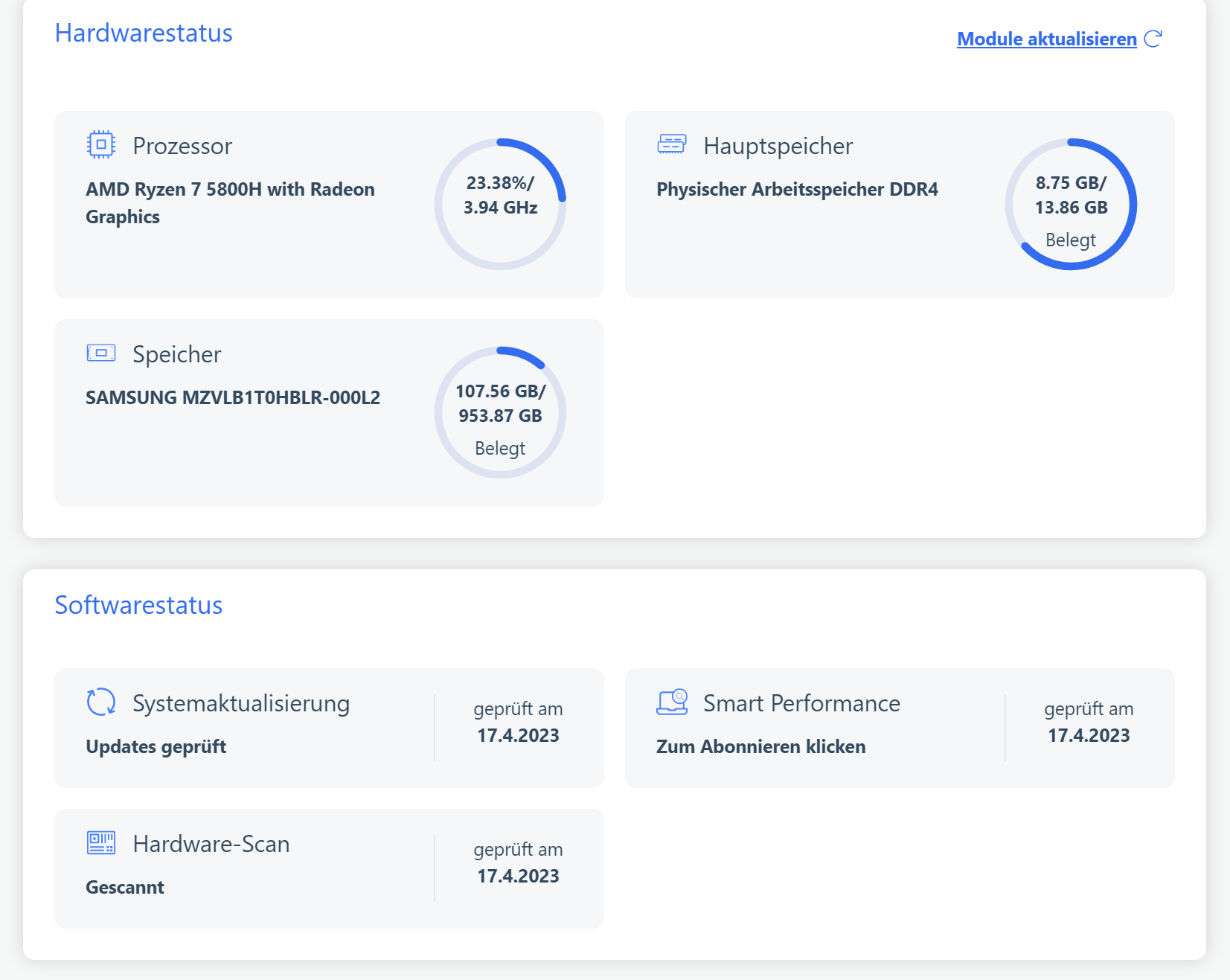1230x980 pixels.
Task: Click the Smart Performance laptop icon
Action: pos(672,702)
